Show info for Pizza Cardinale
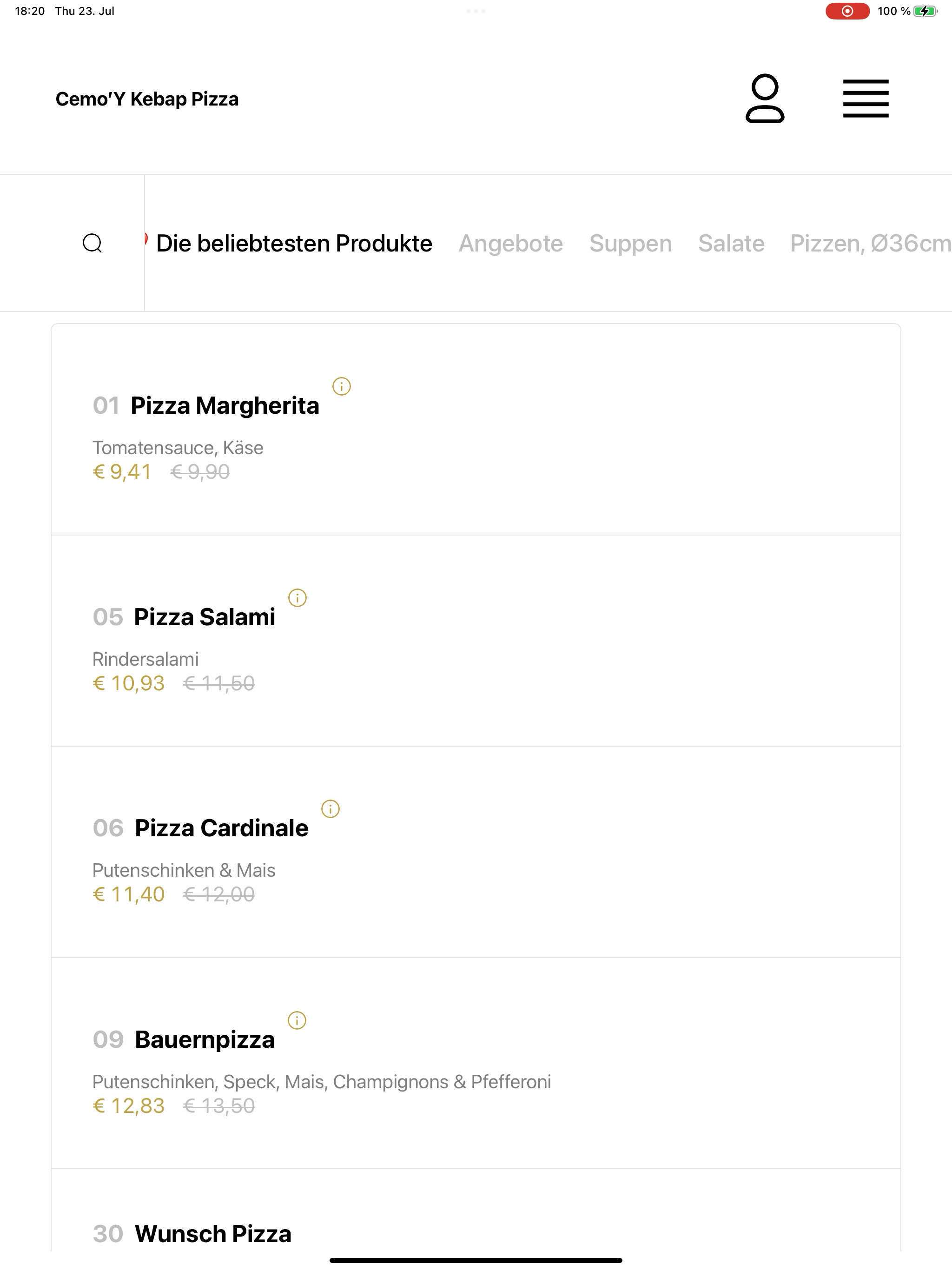The width and height of the screenshot is (952, 1270). (x=330, y=809)
